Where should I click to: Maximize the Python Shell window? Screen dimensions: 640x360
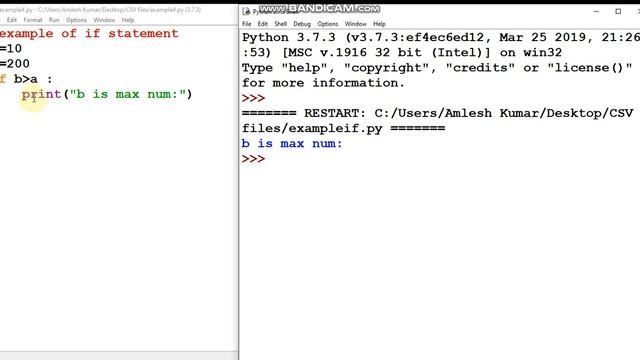click(618, 11)
